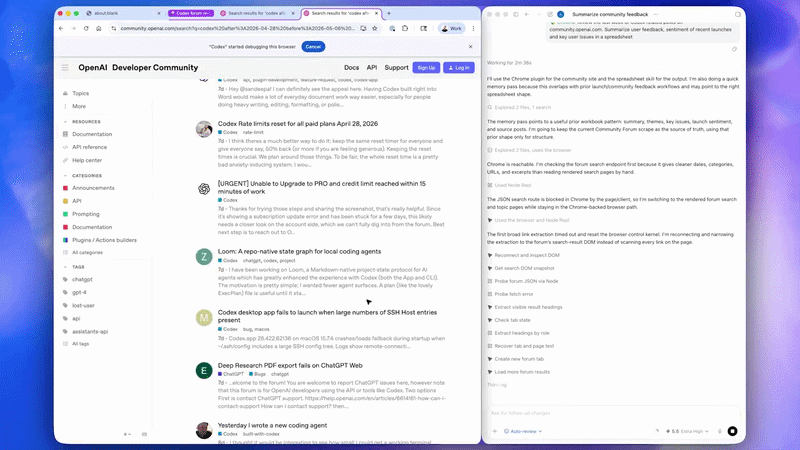This screenshot has height=450, width=800.
Task: Click the browser back arrow
Action: coord(61,29)
